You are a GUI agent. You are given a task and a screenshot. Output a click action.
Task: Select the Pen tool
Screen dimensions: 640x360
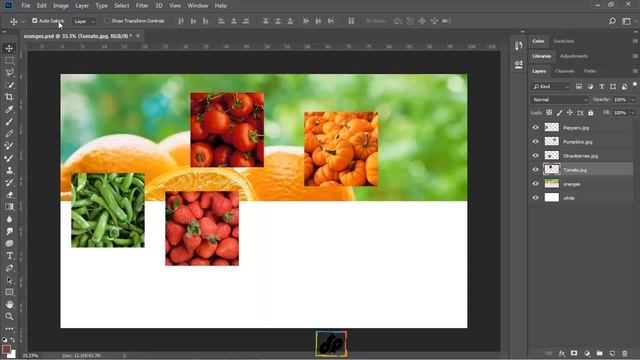click(9, 268)
